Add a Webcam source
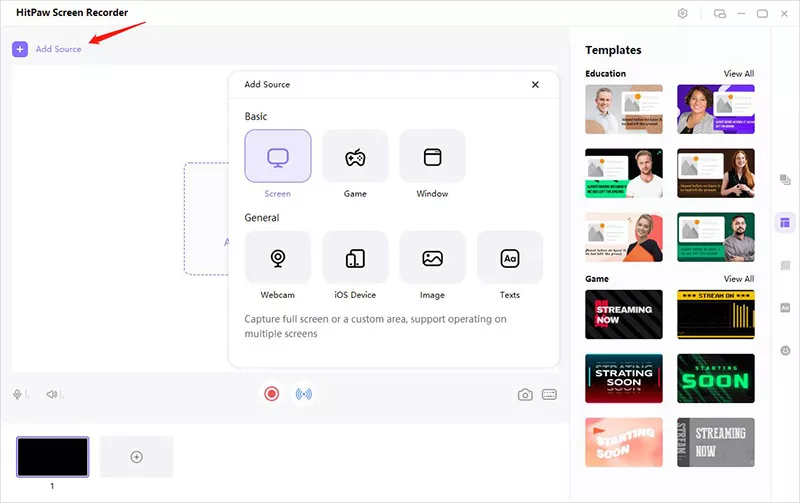Image resolution: width=800 pixels, height=503 pixels. coord(277,258)
